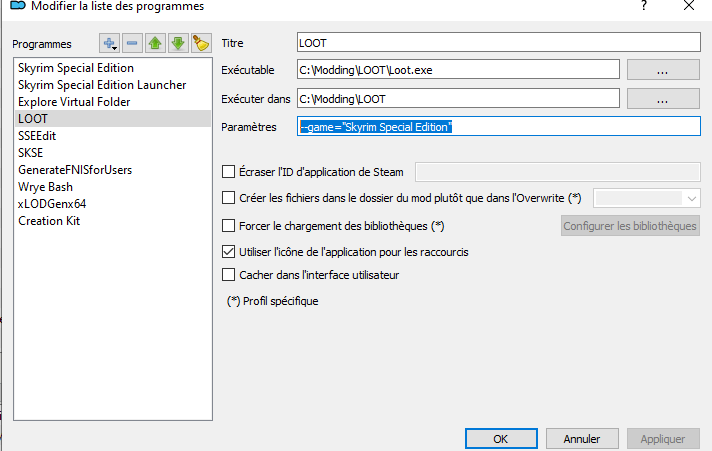Select SKSE in the programs list
The height and width of the screenshot is (451, 712).
113,153
